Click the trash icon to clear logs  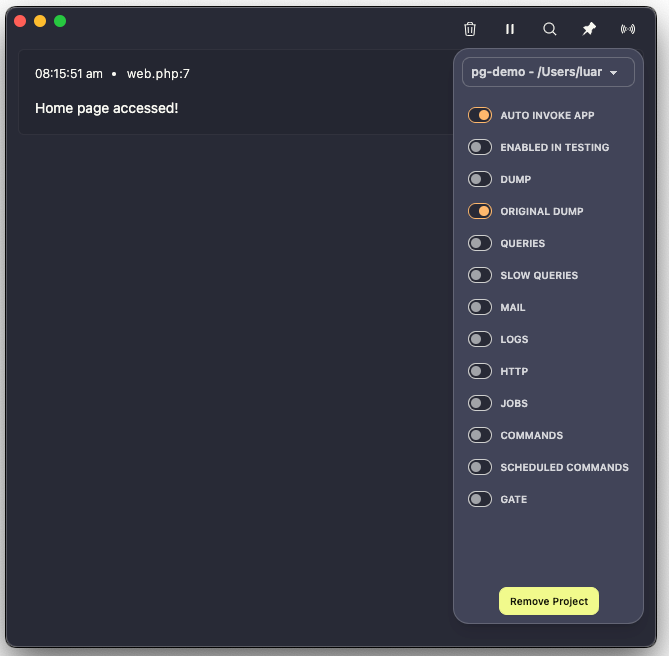point(470,30)
